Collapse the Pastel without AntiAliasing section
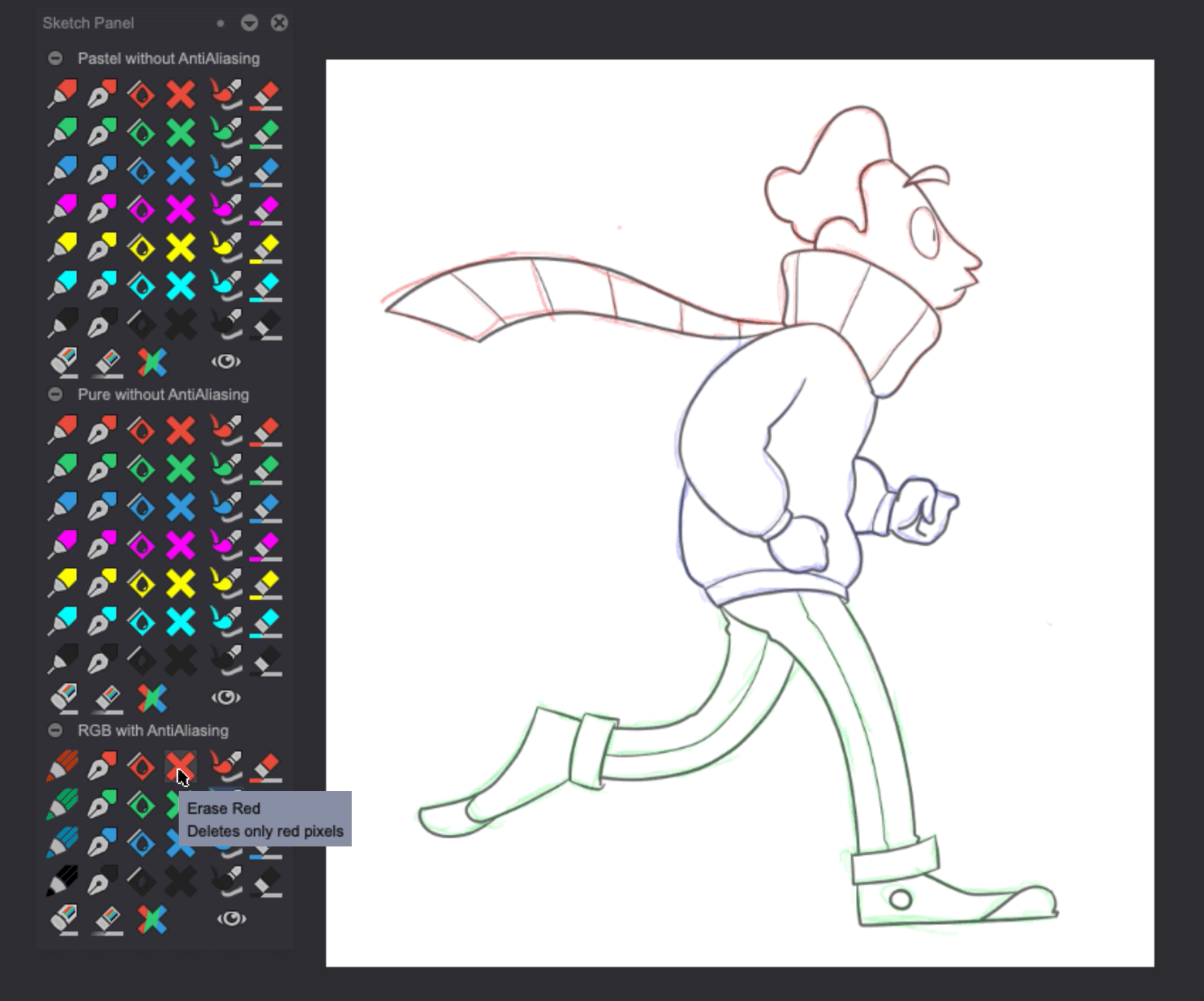 click(x=55, y=58)
